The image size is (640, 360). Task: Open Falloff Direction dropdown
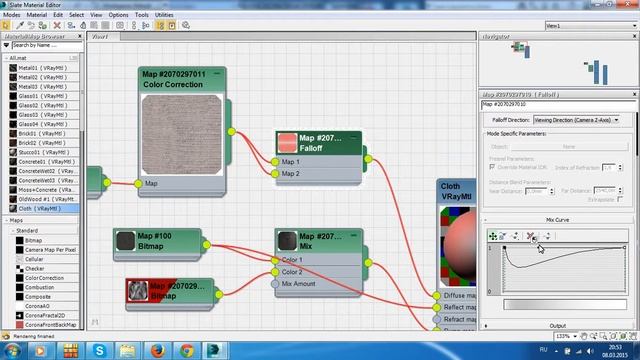point(576,120)
